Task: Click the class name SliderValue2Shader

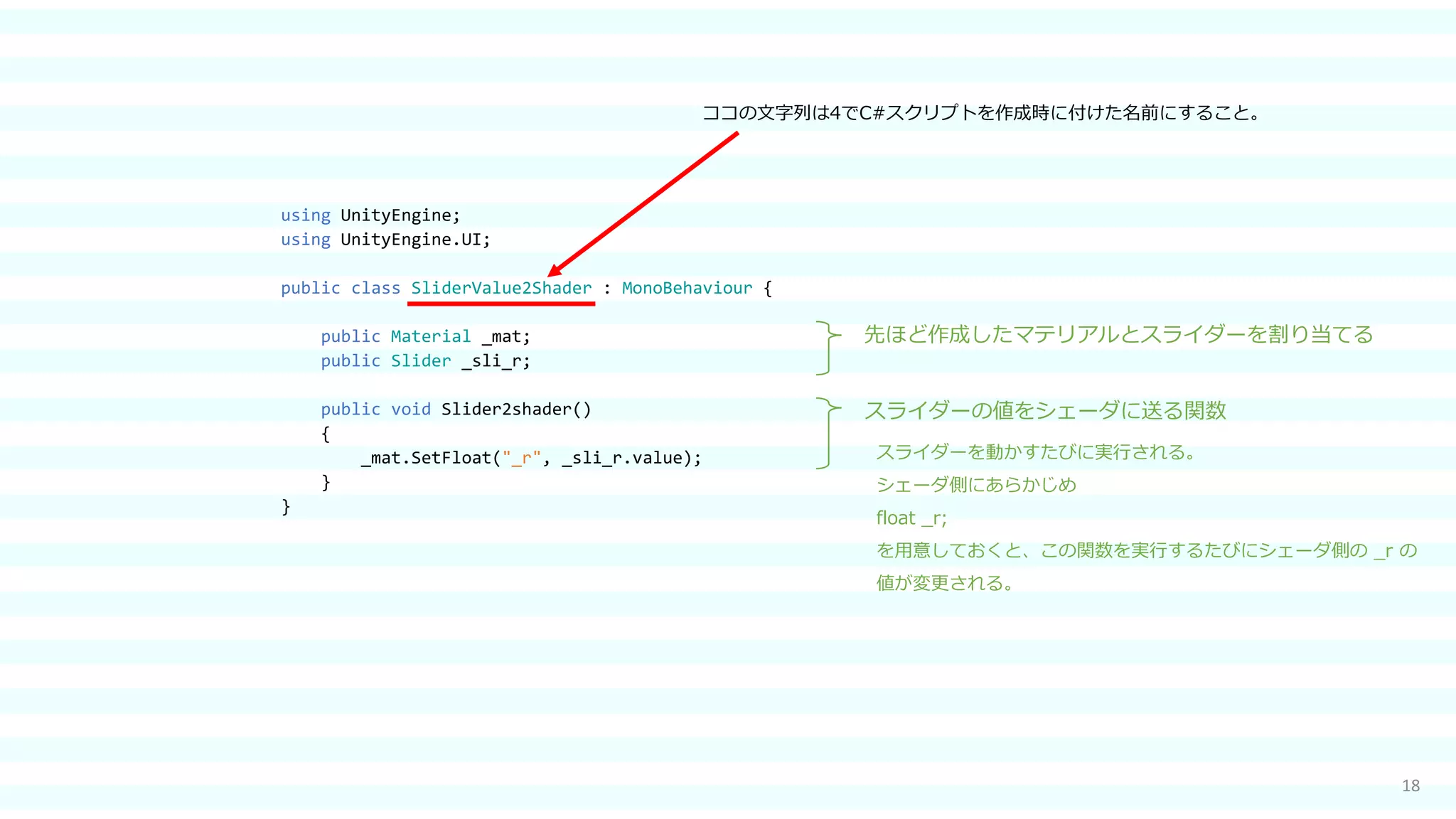Action: [x=501, y=288]
